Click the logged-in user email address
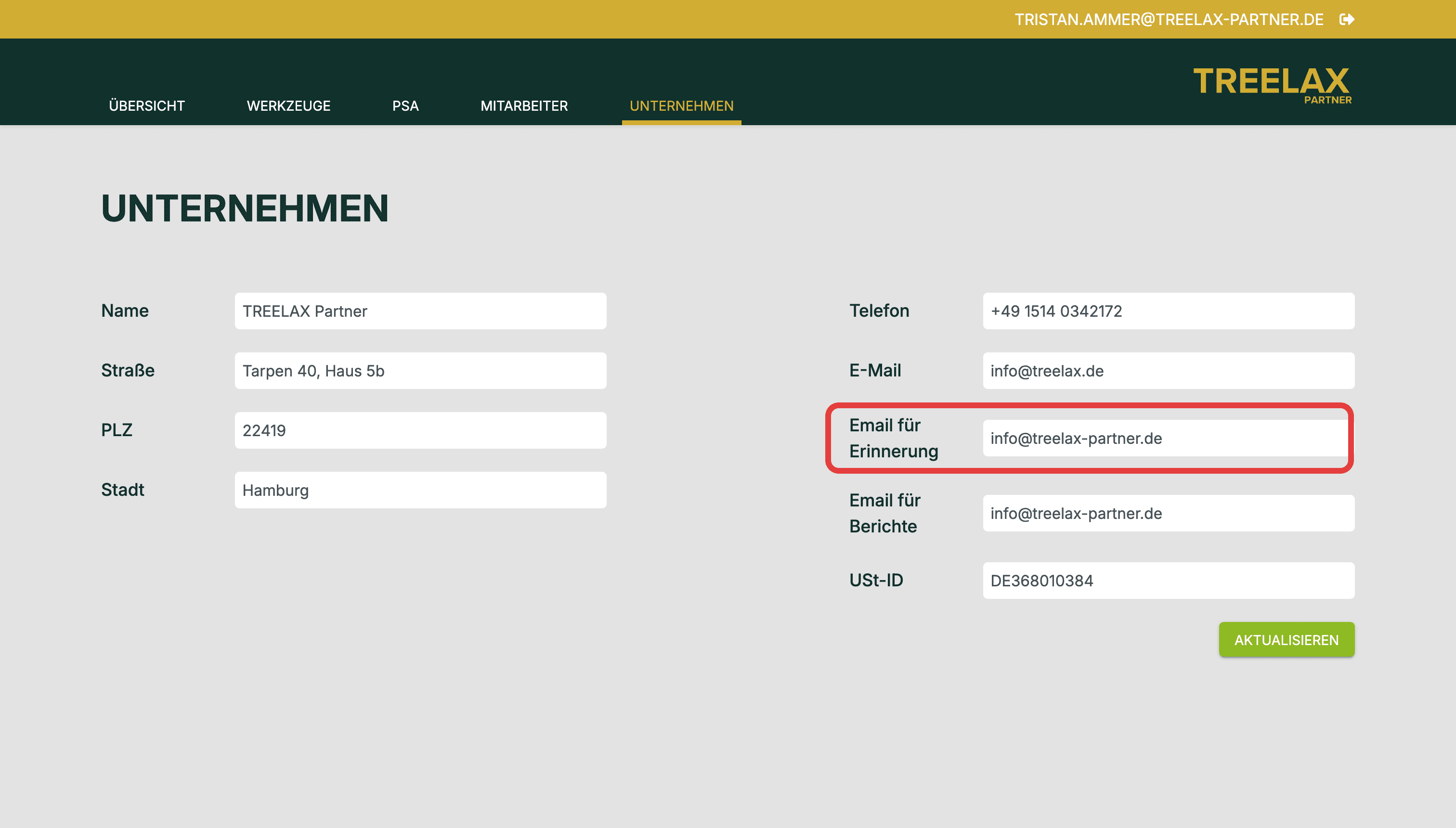Screen dimensions: 1456x828 pos(1170,19)
